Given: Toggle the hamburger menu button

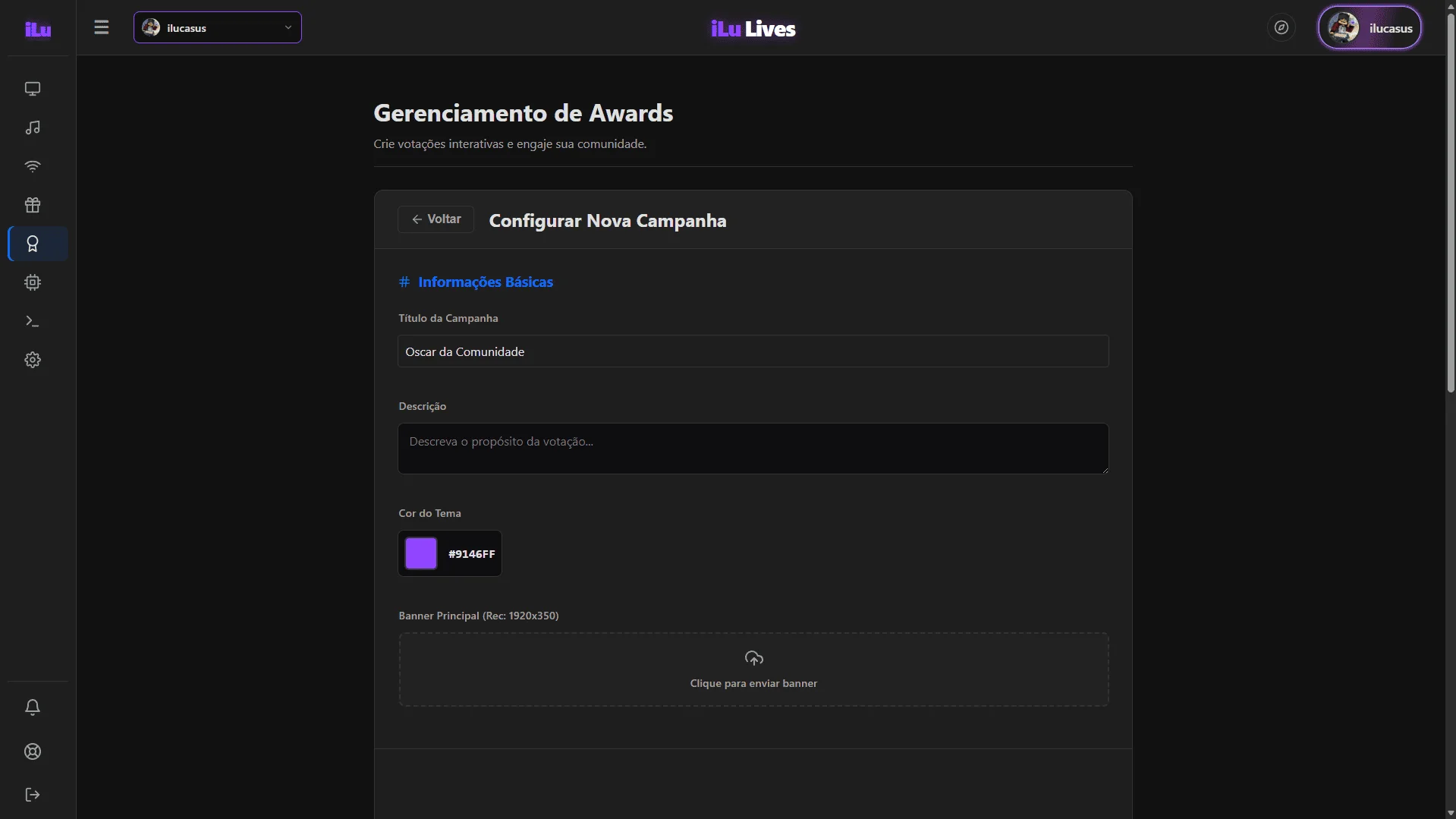Looking at the screenshot, I should point(102,27).
